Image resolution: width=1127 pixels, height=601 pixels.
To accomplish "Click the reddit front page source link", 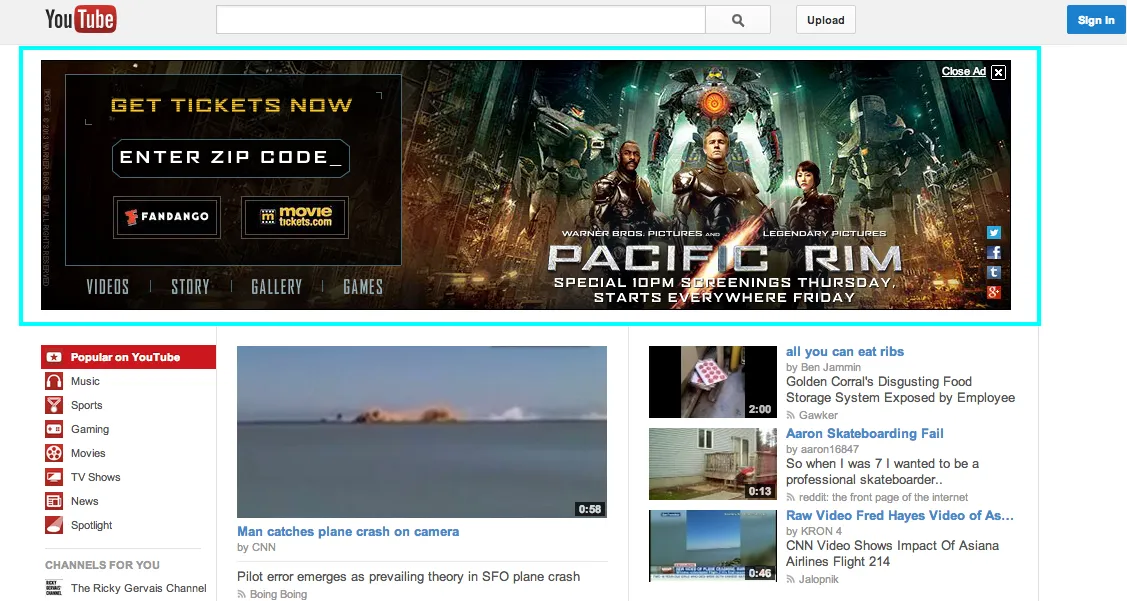I will (x=883, y=497).
